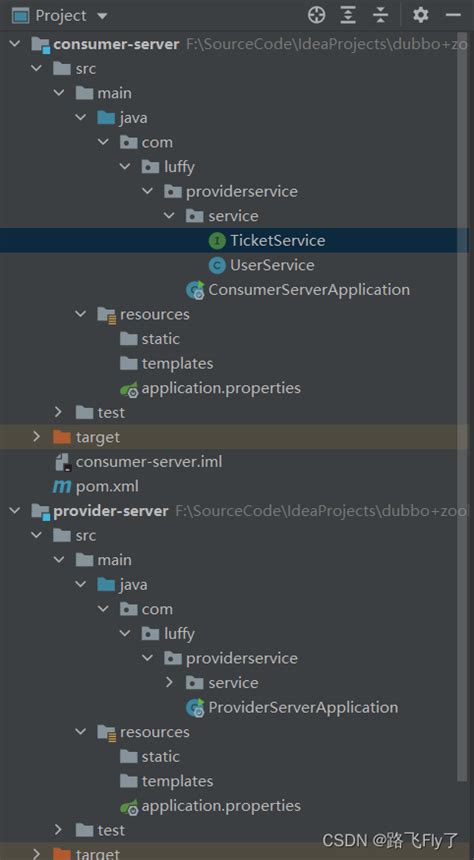Click the Collapse All toolbar icon
Viewport: 474px width, 860px height.
coord(380,15)
